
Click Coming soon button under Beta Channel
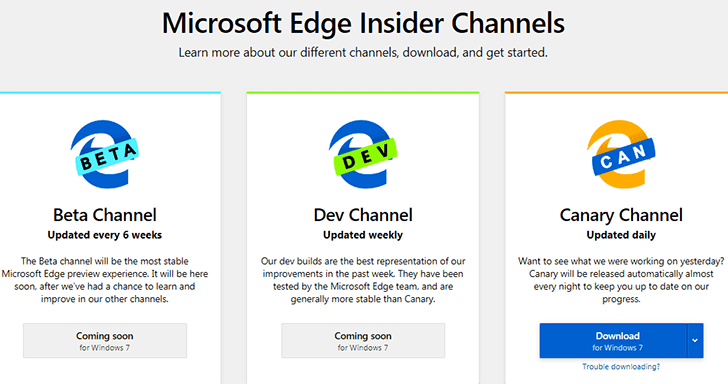[105, 341]
